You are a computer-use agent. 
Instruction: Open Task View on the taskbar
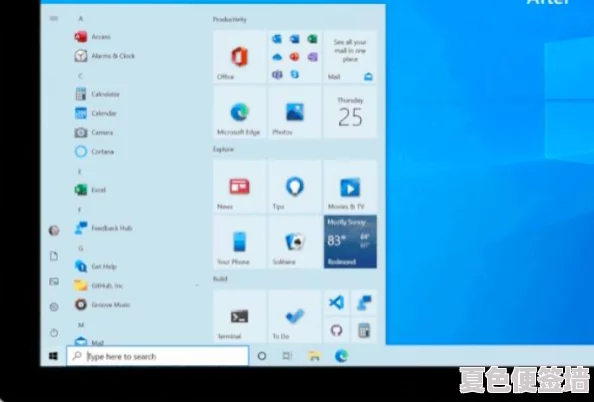click(287, 356)
